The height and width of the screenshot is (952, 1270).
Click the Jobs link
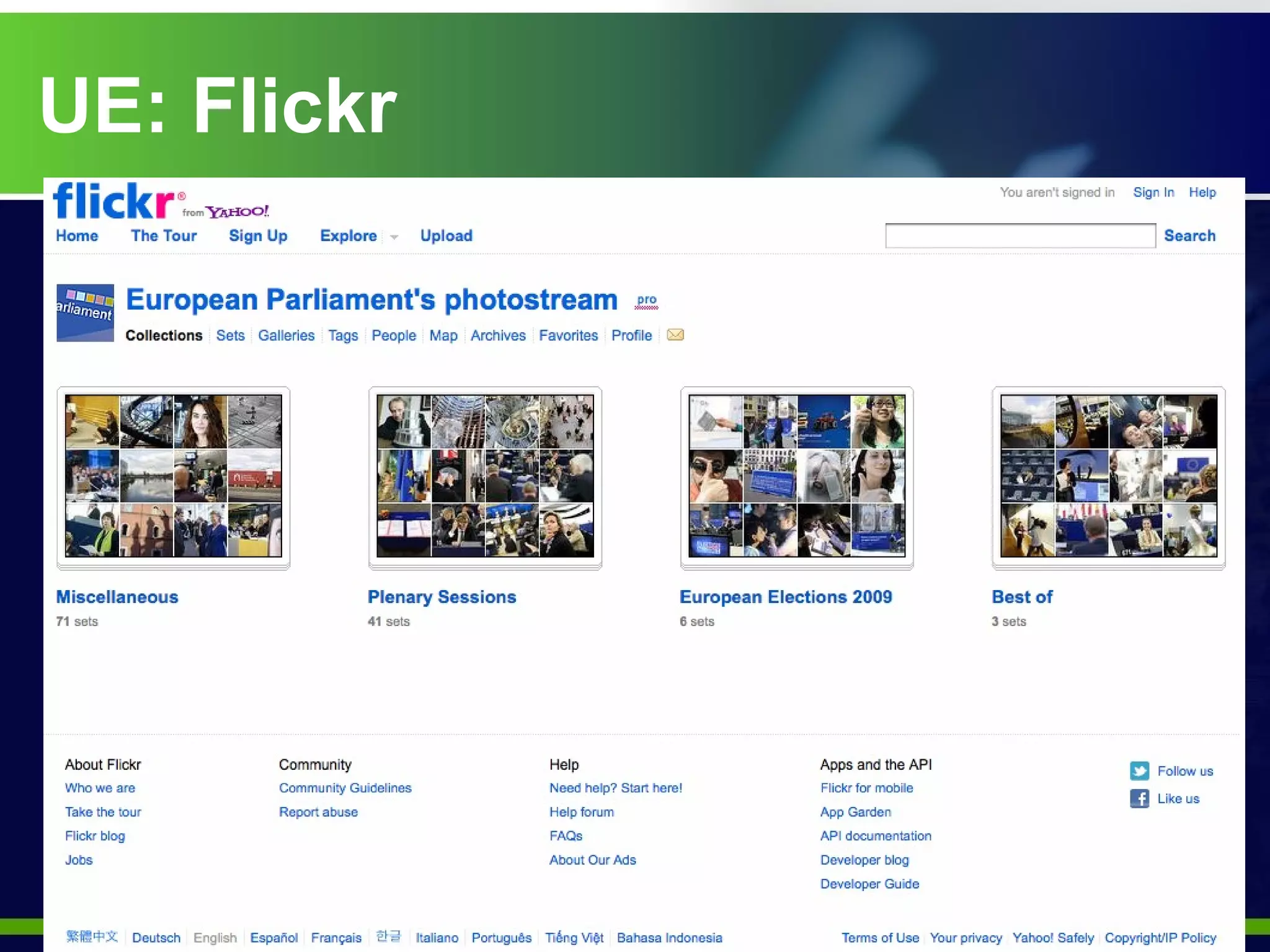tap(79, 860)
